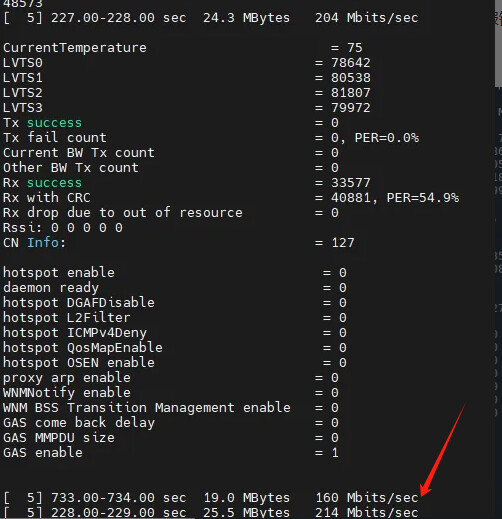Click the 'Rx with CRC' label
The width and height of the screenshot is (502, 519).
click(x=47, y=198)
